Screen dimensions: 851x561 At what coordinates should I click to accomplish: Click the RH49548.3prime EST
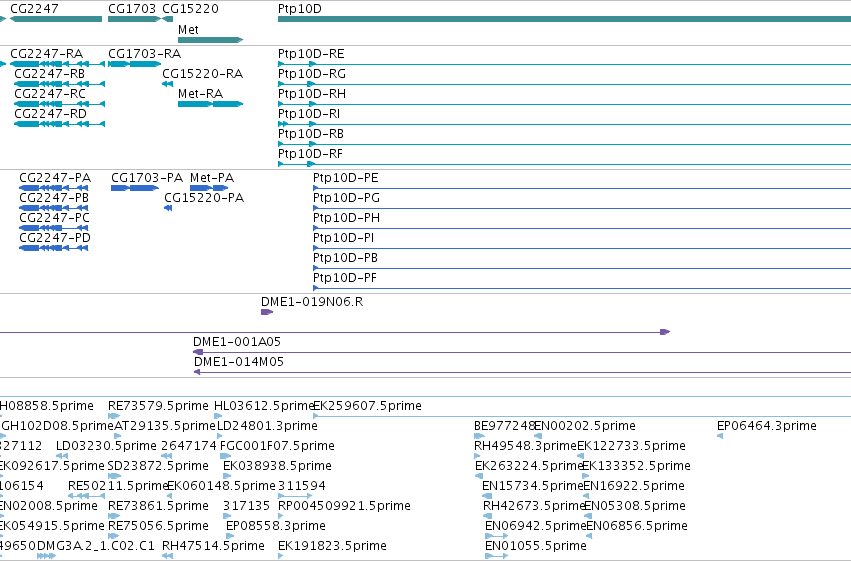pyautogui.click(x=477, y=456)
